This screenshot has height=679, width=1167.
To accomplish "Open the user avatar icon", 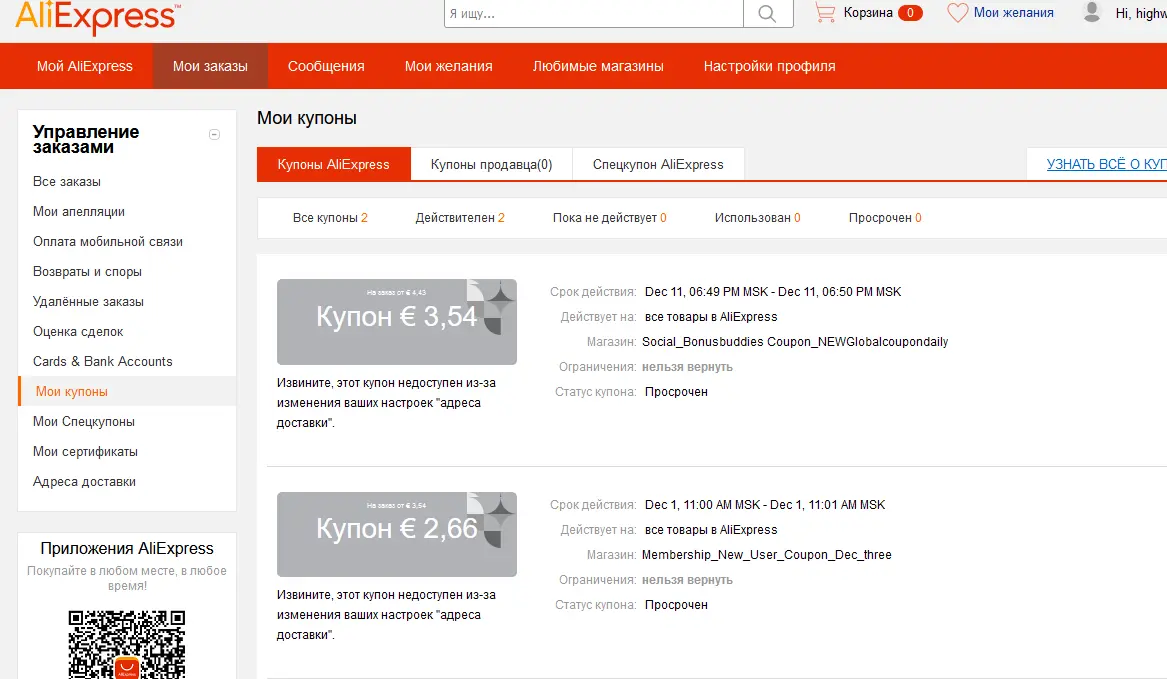I will point(1092,12).
